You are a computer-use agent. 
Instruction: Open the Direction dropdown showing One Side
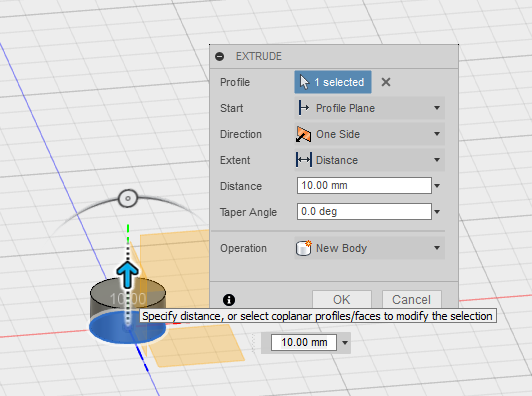[x=369, y=134]
